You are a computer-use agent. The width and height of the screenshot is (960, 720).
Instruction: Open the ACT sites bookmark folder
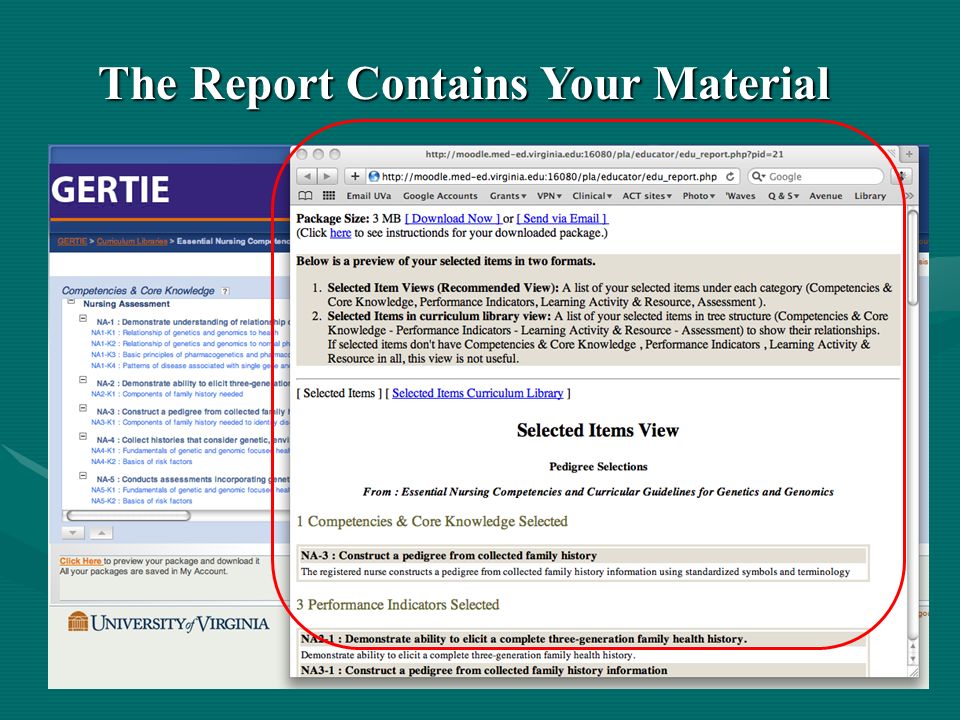(x=647, y=196)
